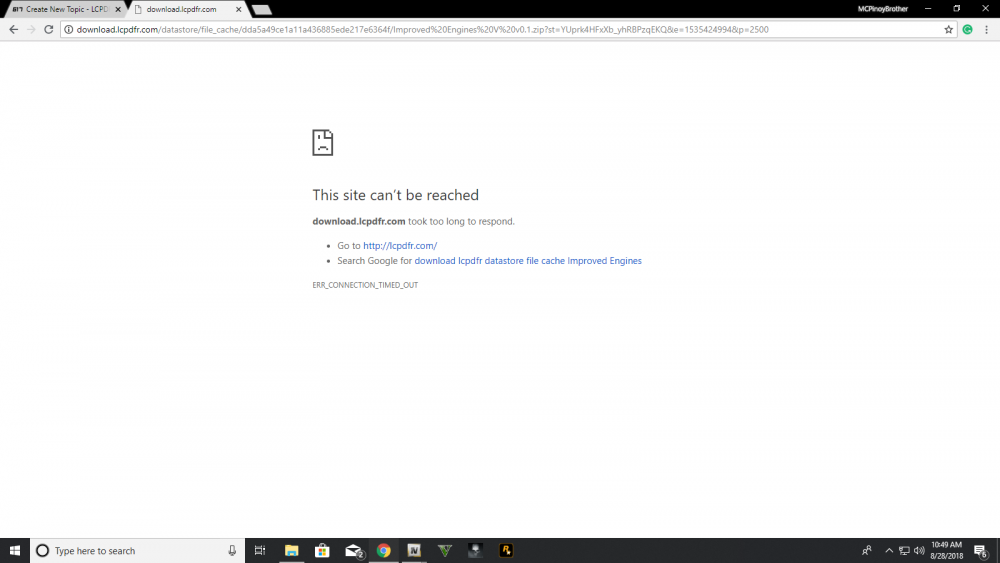Open the green V app on the taskbar
Screen dimensions: 1000x563
click(x=445, y=550)
